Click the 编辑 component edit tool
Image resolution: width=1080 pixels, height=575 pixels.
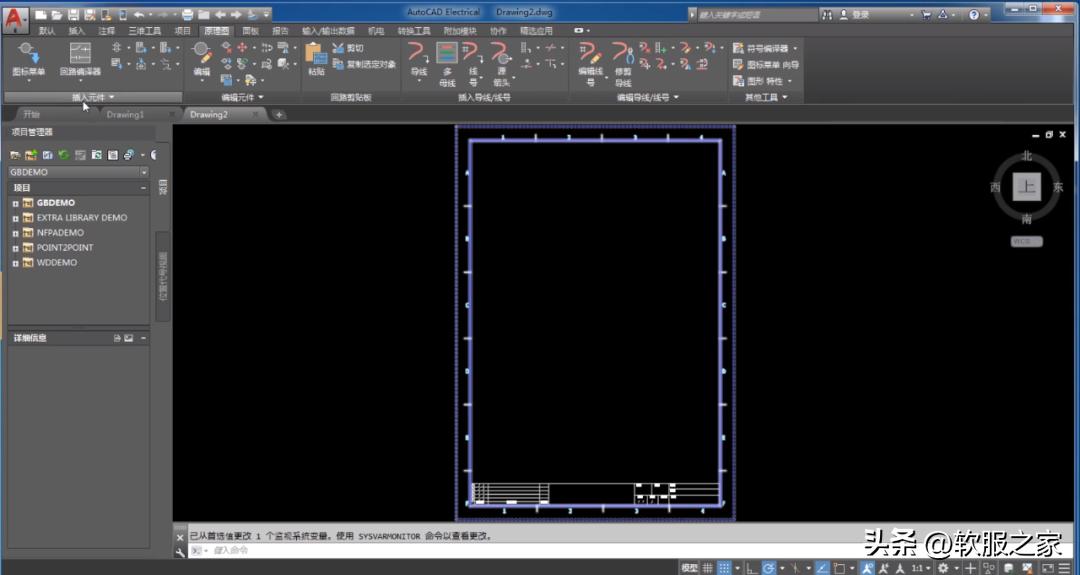(x=201, y=57)
